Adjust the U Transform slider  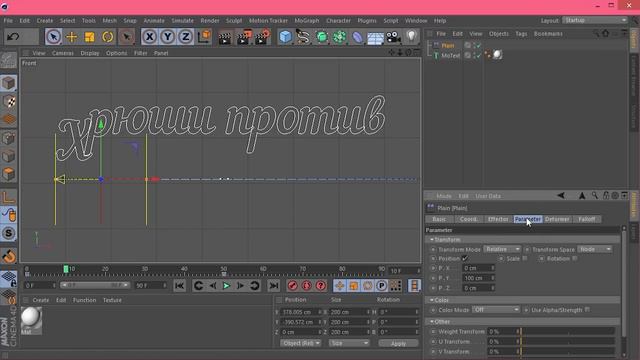click(x=567, y=342)
